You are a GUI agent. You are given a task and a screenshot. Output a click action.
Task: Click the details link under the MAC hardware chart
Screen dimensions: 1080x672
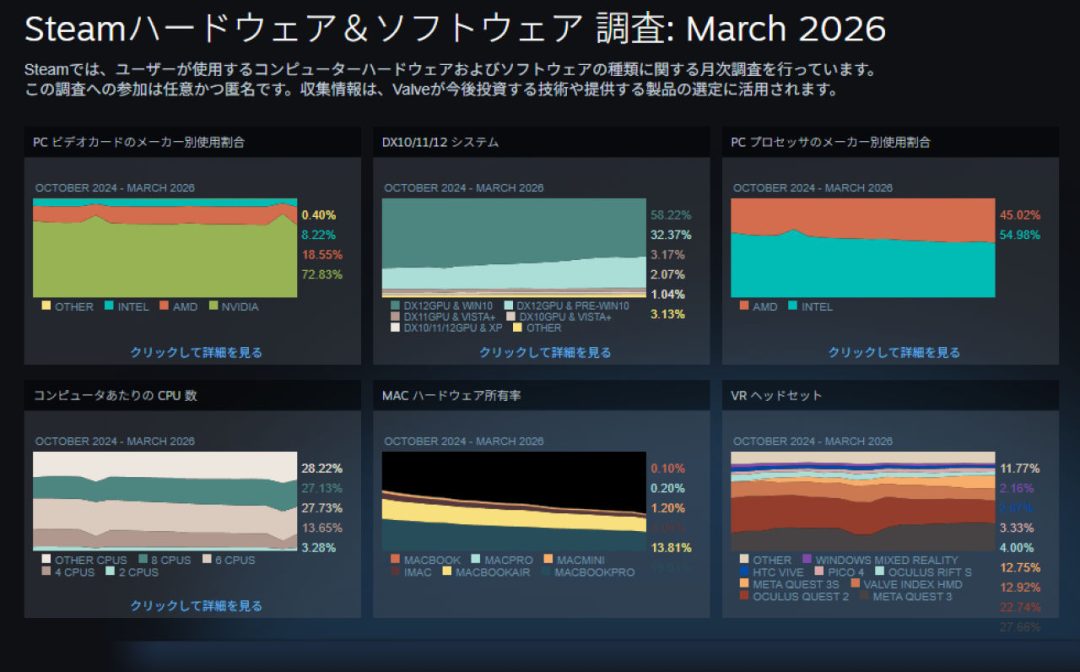[x=545, y=606]
